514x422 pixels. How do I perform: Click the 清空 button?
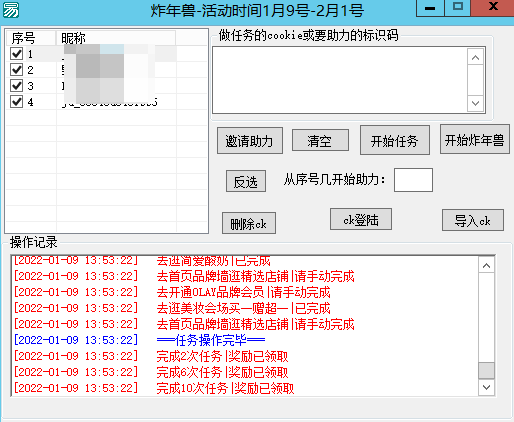(320, 140)
